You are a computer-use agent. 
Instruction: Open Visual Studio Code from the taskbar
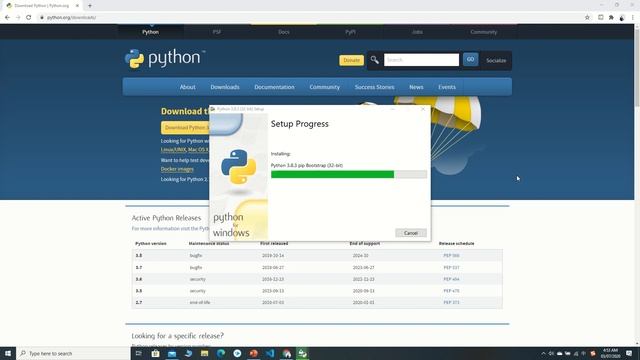tap(270, 353)
